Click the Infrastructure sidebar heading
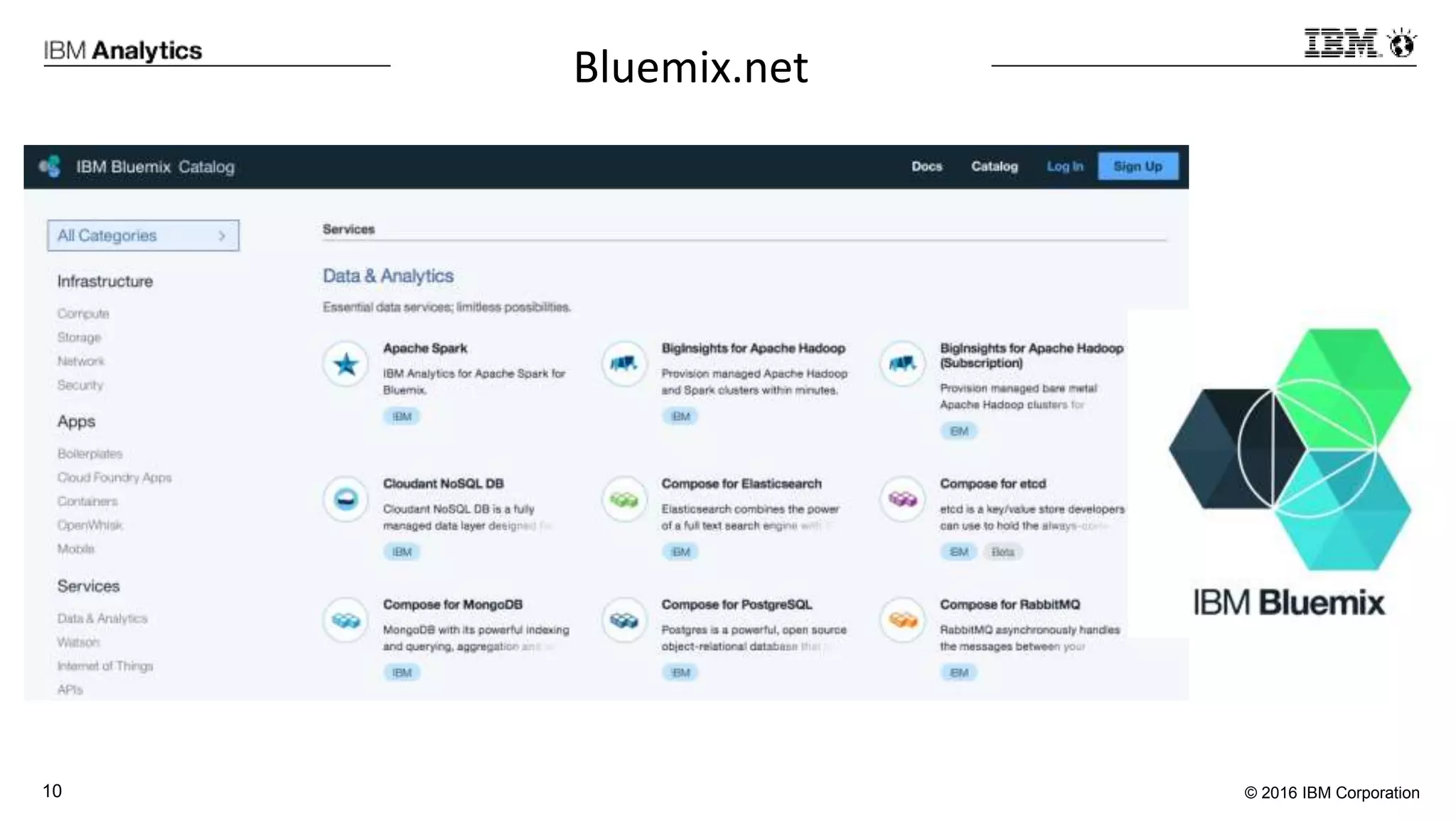The width and height of the screenshot is (1456, 820). [x=105, y=282]
